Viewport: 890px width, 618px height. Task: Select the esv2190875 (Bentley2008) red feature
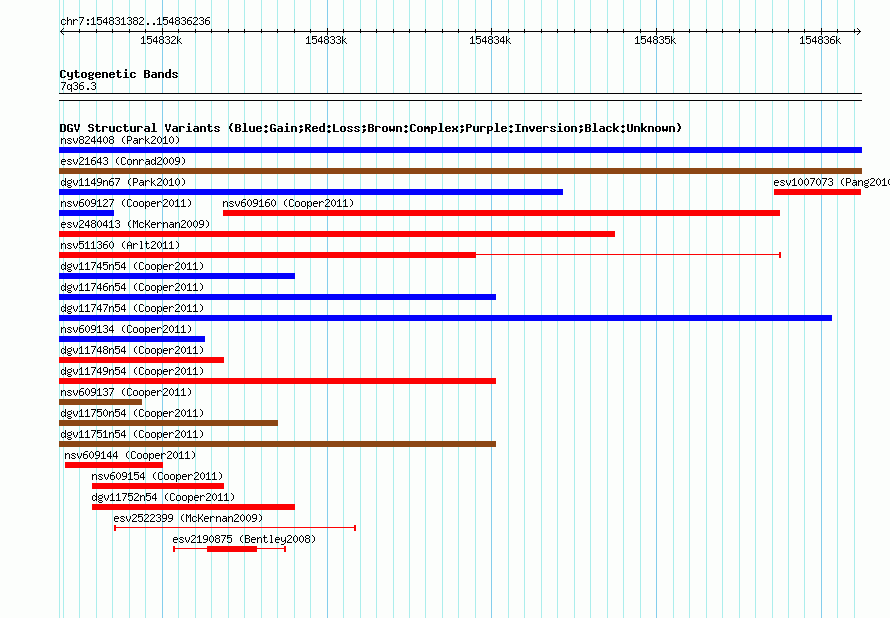[229, 549]
